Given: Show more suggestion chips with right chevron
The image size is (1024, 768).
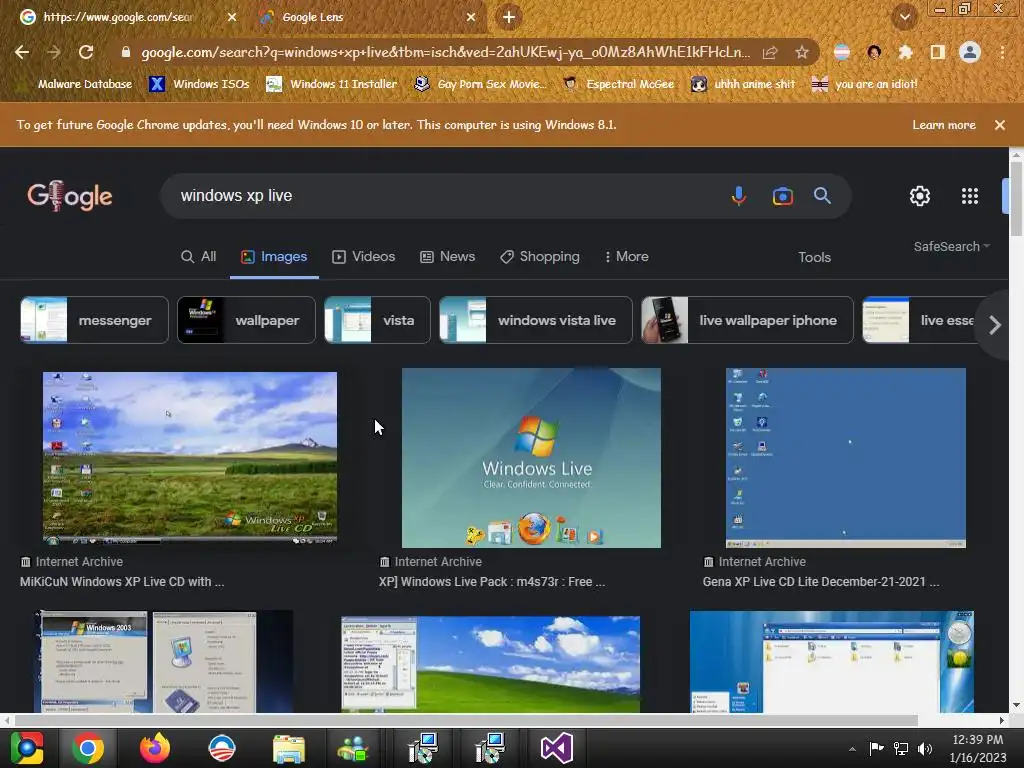Looking at the screenshot, I should click(x=994, y=325).
